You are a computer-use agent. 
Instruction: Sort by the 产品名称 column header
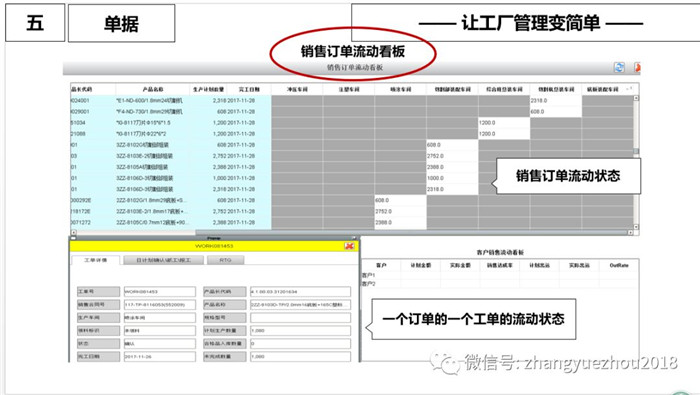pos(153,89)
